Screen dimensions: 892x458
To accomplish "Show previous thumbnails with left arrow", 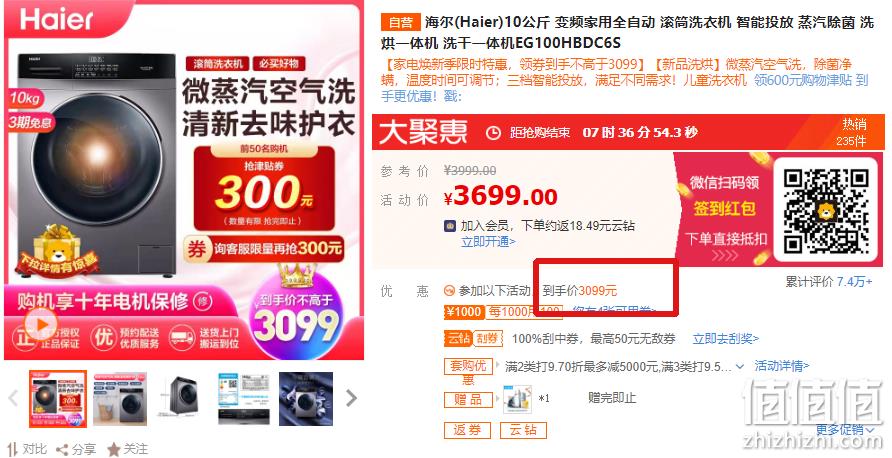I will pos(13,398).
